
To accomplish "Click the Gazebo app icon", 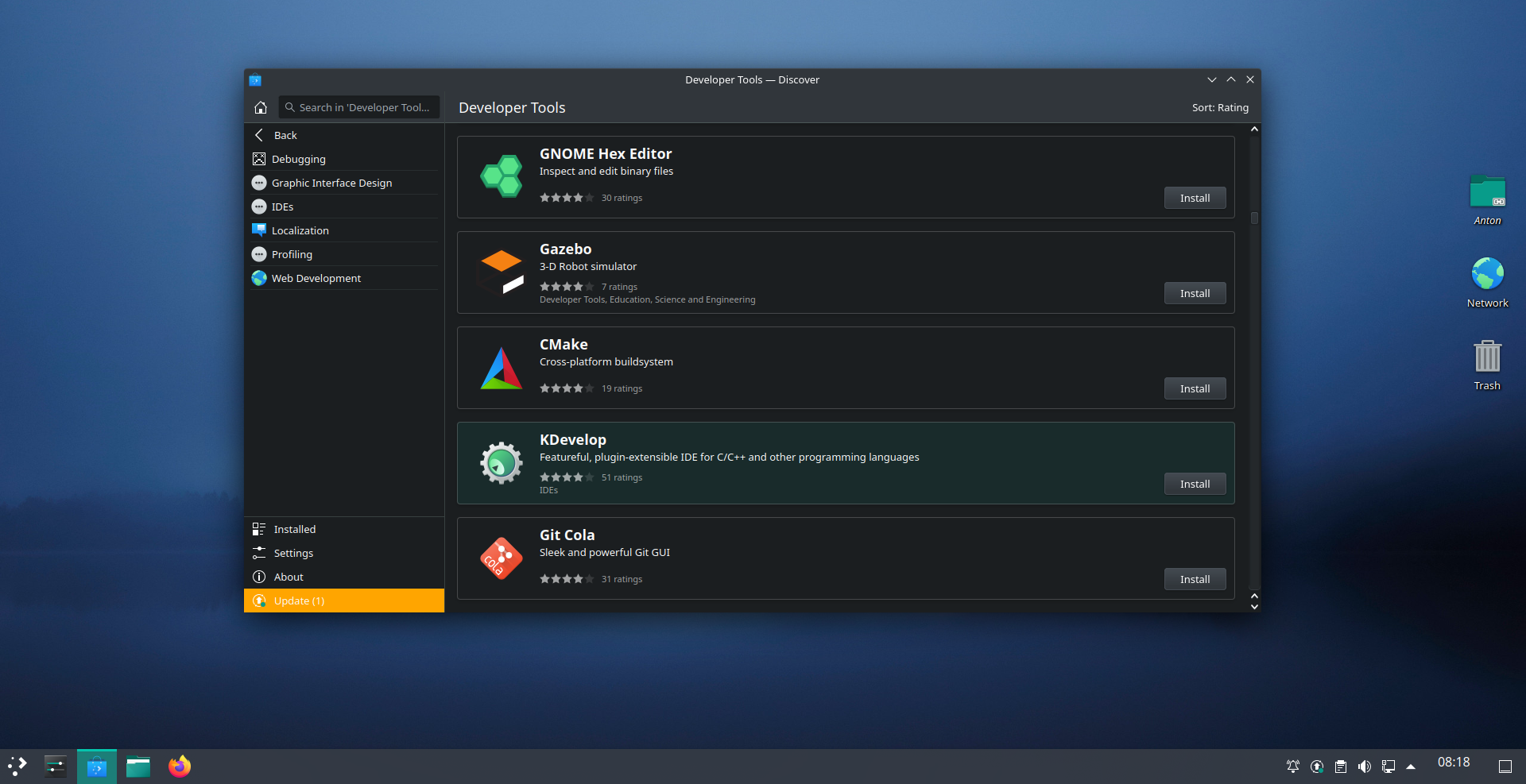I will tap(501, 272).
